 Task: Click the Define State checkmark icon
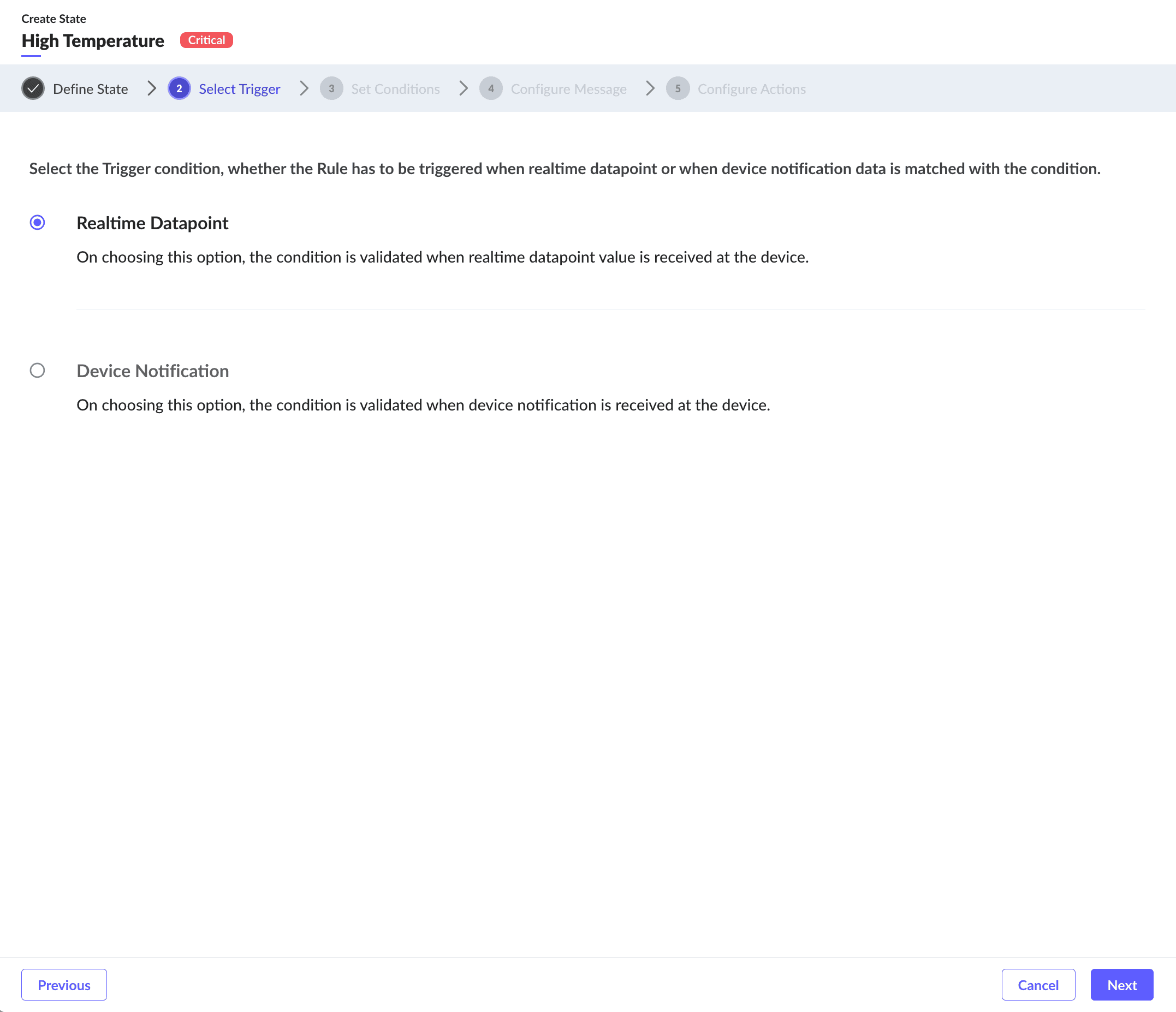[33, 88]
